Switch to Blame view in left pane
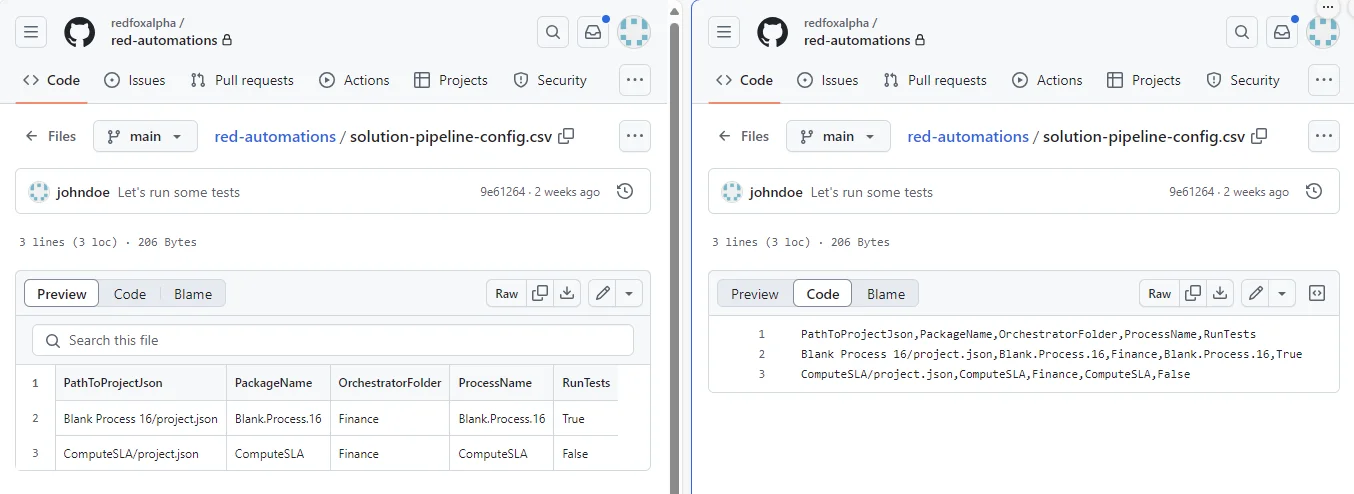The image size is (1354, 494). pyautogui.click(x=193, y=294)
